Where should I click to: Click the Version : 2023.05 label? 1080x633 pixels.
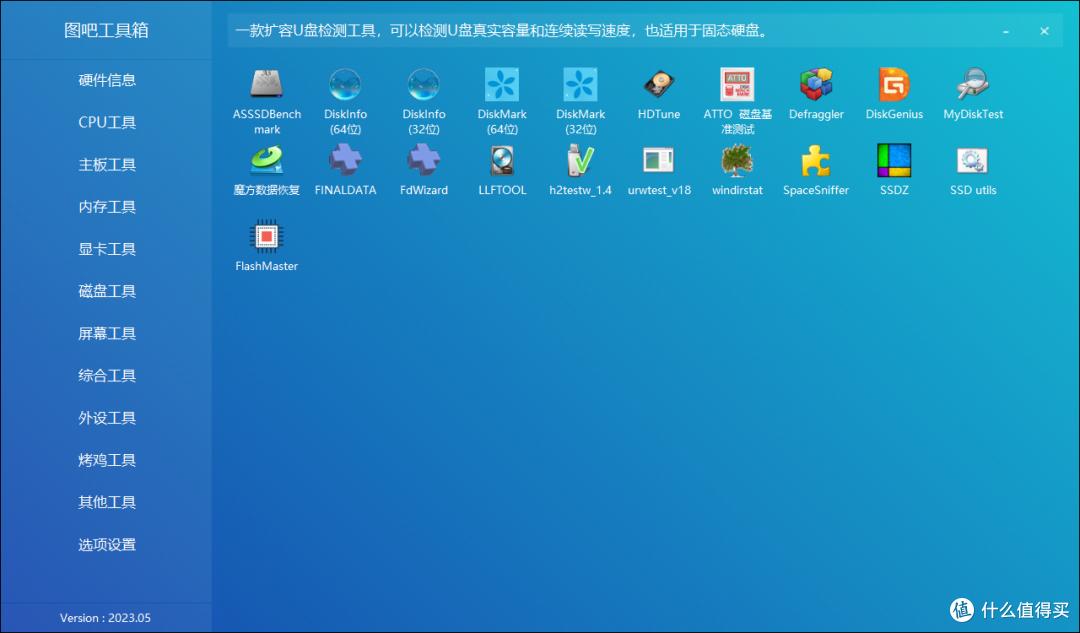click(x=105, y=618)
